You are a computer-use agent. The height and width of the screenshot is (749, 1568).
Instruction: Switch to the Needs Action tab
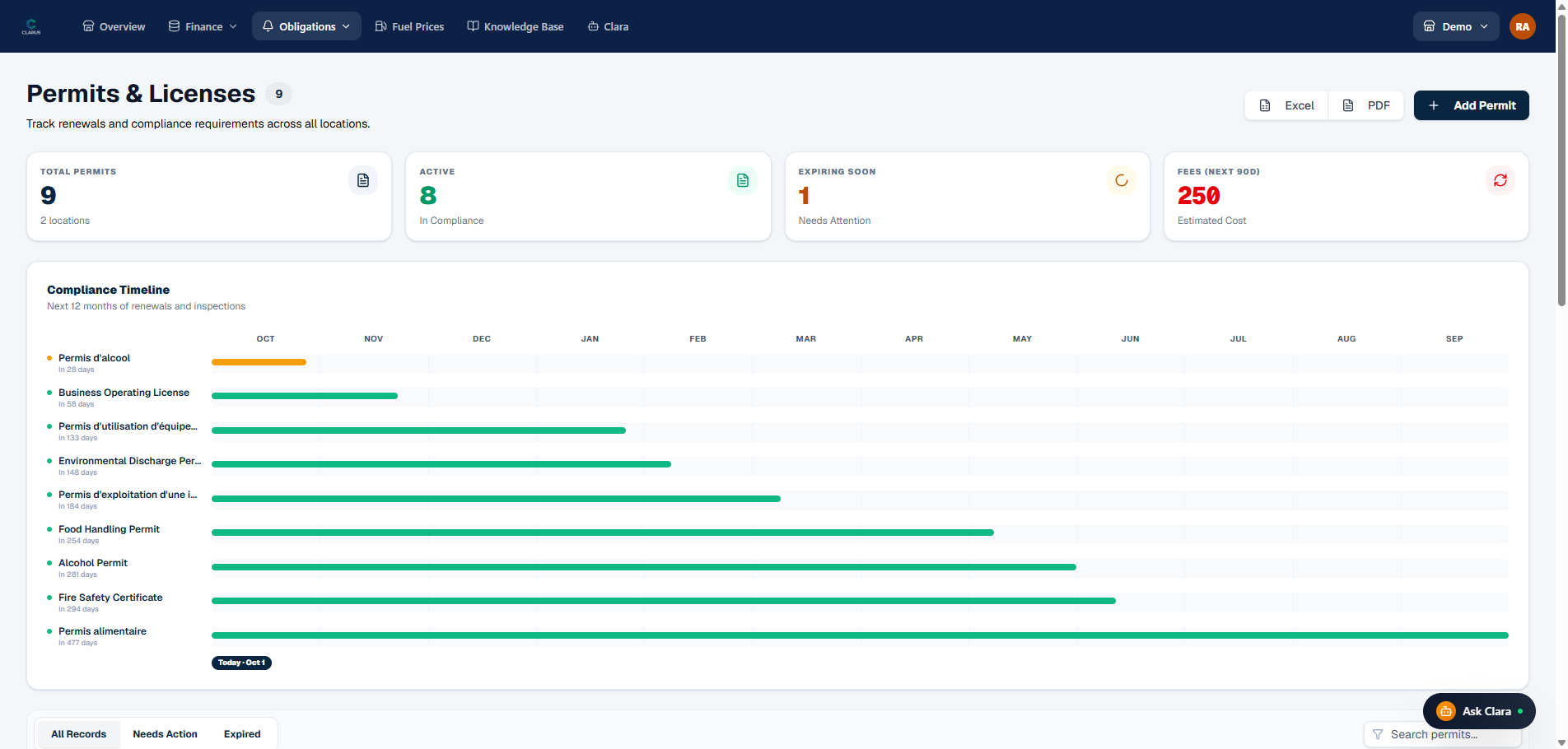(x=165, y=734)
